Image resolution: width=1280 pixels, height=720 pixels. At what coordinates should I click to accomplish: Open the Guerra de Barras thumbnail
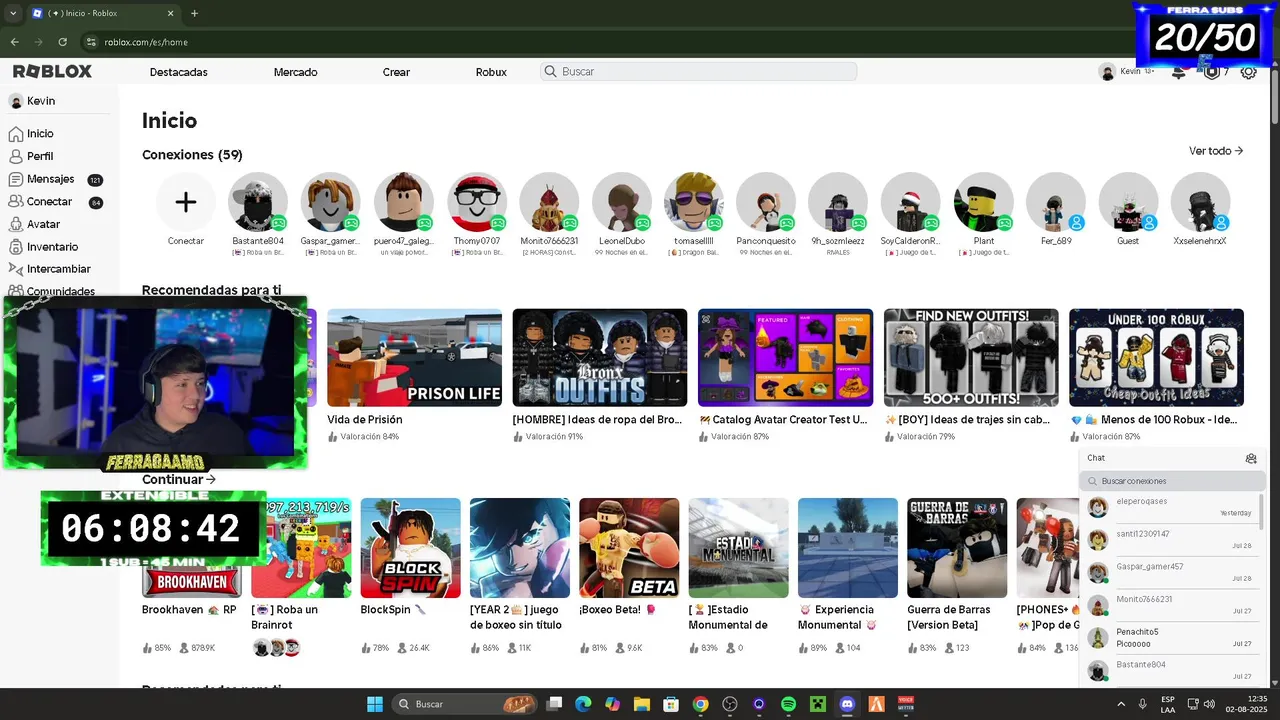coord(957,548)
